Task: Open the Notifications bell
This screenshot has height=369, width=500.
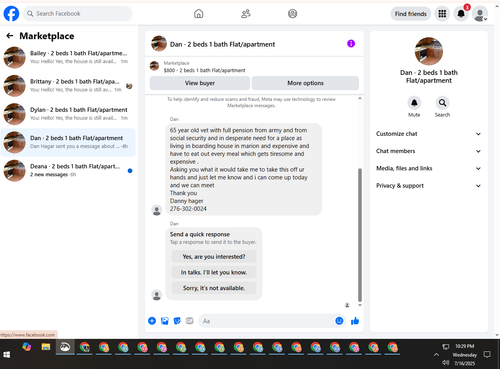Action: click(x=461, y=14)
